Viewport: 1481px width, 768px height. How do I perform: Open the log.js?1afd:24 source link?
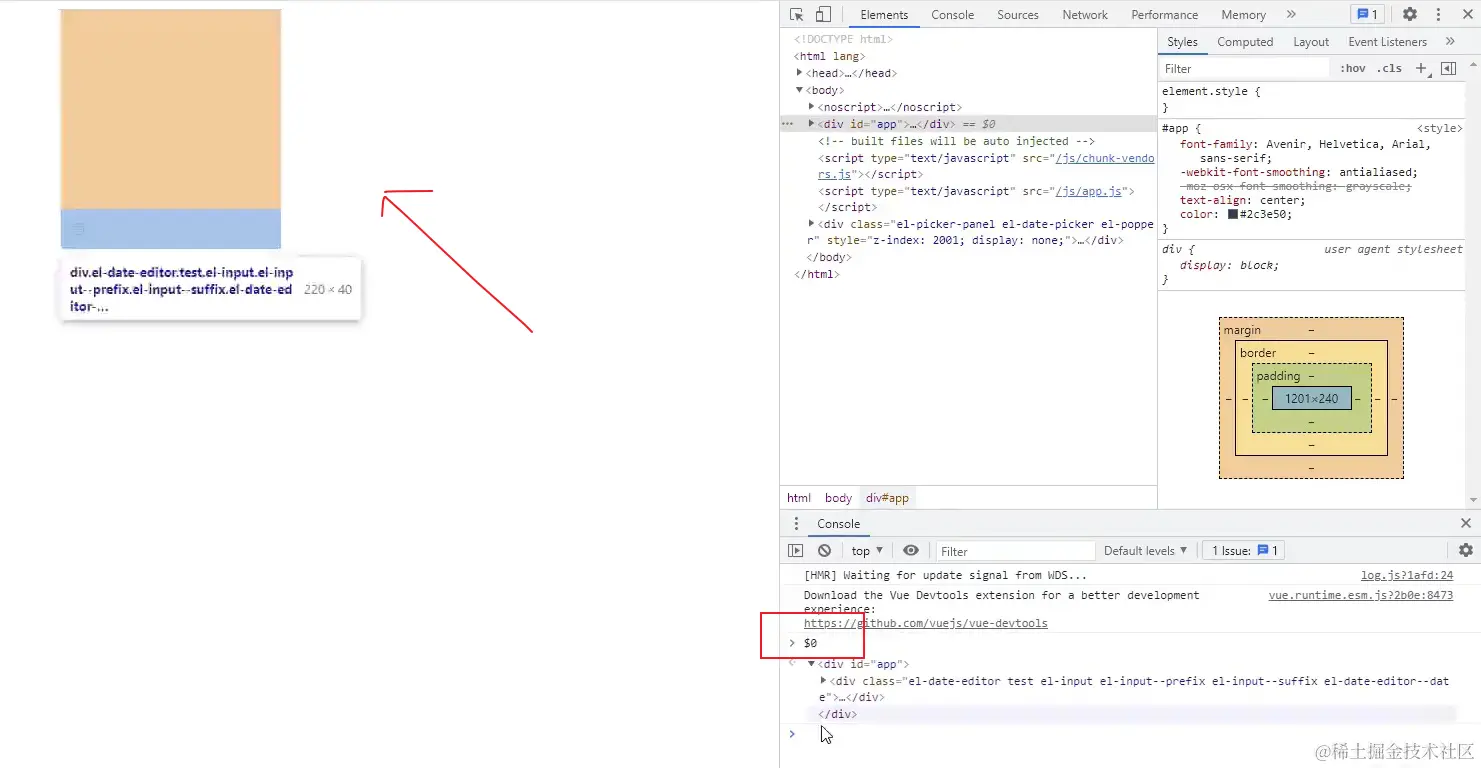1407,576
